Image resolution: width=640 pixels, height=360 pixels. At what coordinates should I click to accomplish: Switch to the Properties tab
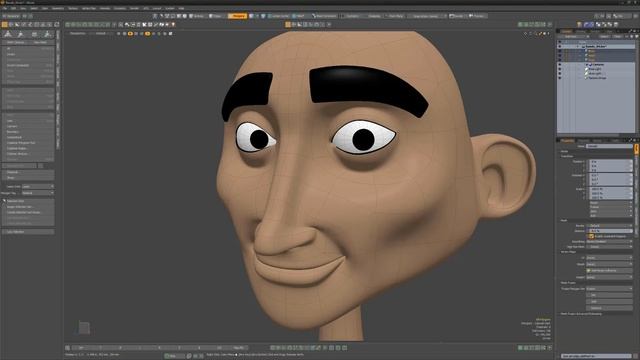coord(567,140)
